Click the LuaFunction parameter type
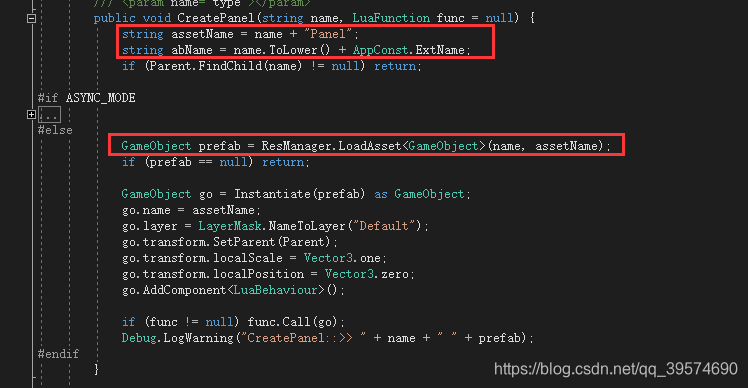Screen dimensions: 748x388 (x=391, y=18)
